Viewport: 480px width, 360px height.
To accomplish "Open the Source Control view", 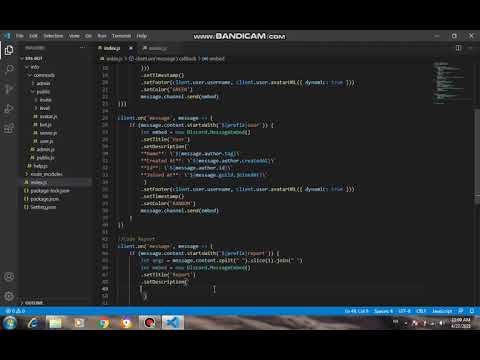I will (x=9, y=89).
